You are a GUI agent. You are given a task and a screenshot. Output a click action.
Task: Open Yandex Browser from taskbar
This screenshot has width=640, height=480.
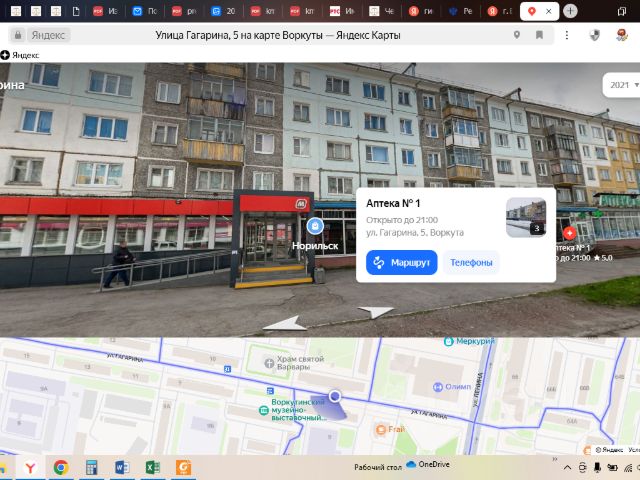(x=30, y=468)
